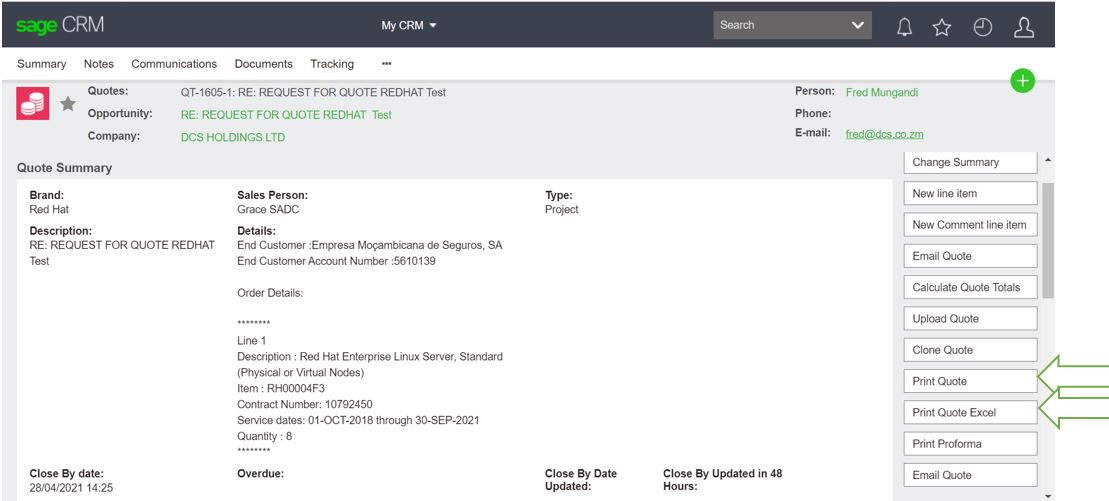Image resolution: width=1109 pixels, height=501 pixels.
Task: Click the Print Quote button
Action: [x=969, y=381]
